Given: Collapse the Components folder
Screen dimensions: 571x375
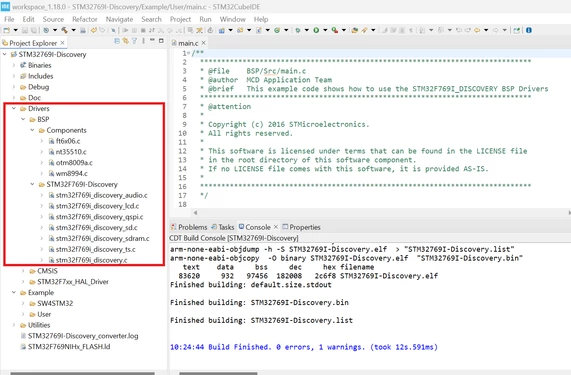Looking at the screenshot, I should [32, 130].
